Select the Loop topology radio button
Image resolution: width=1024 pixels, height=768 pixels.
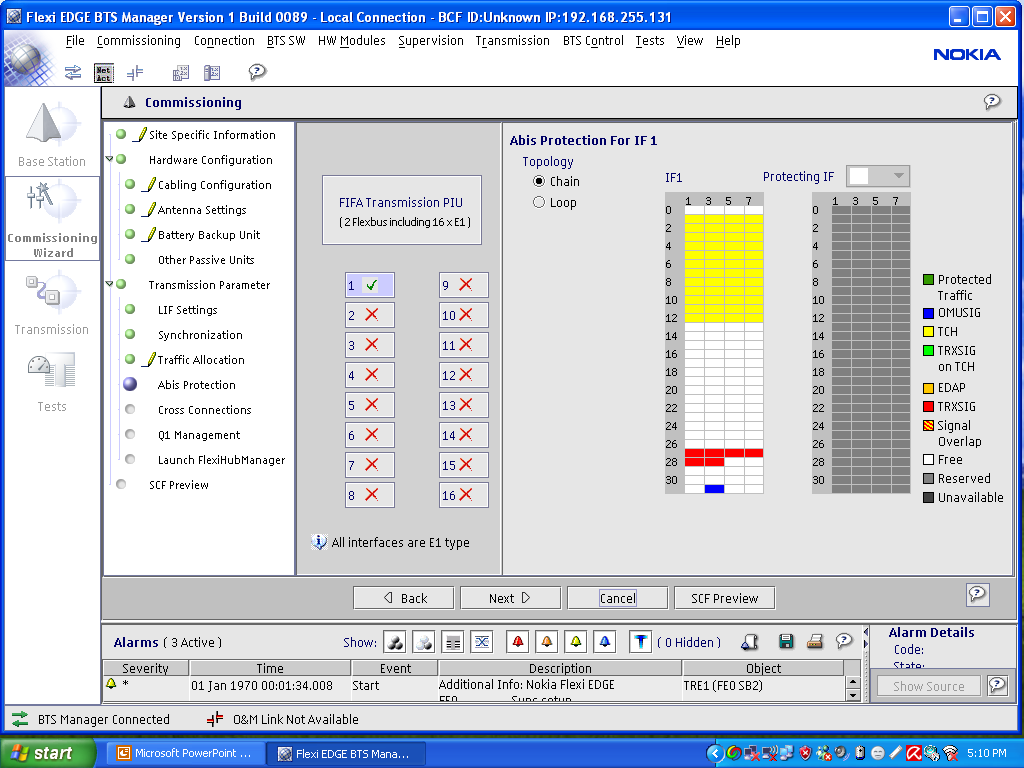[539, 203]
